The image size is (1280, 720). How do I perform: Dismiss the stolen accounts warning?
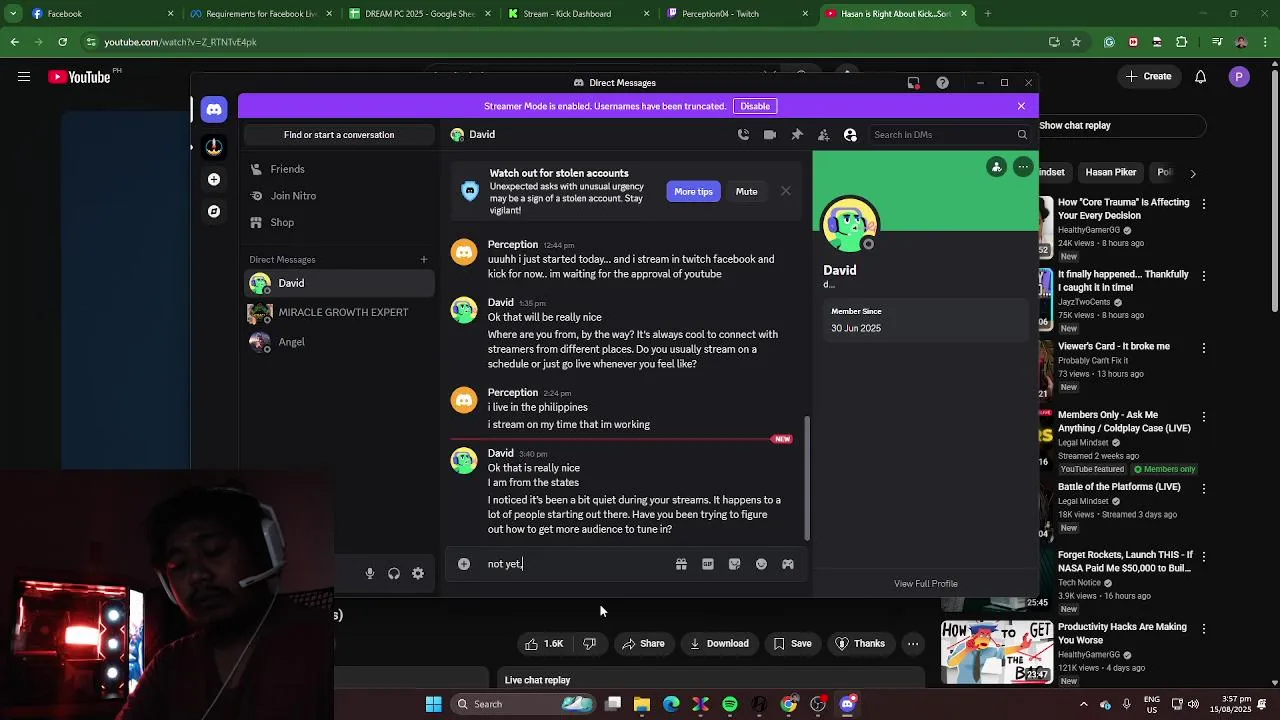pyautogui.click(x=786, y=191)
